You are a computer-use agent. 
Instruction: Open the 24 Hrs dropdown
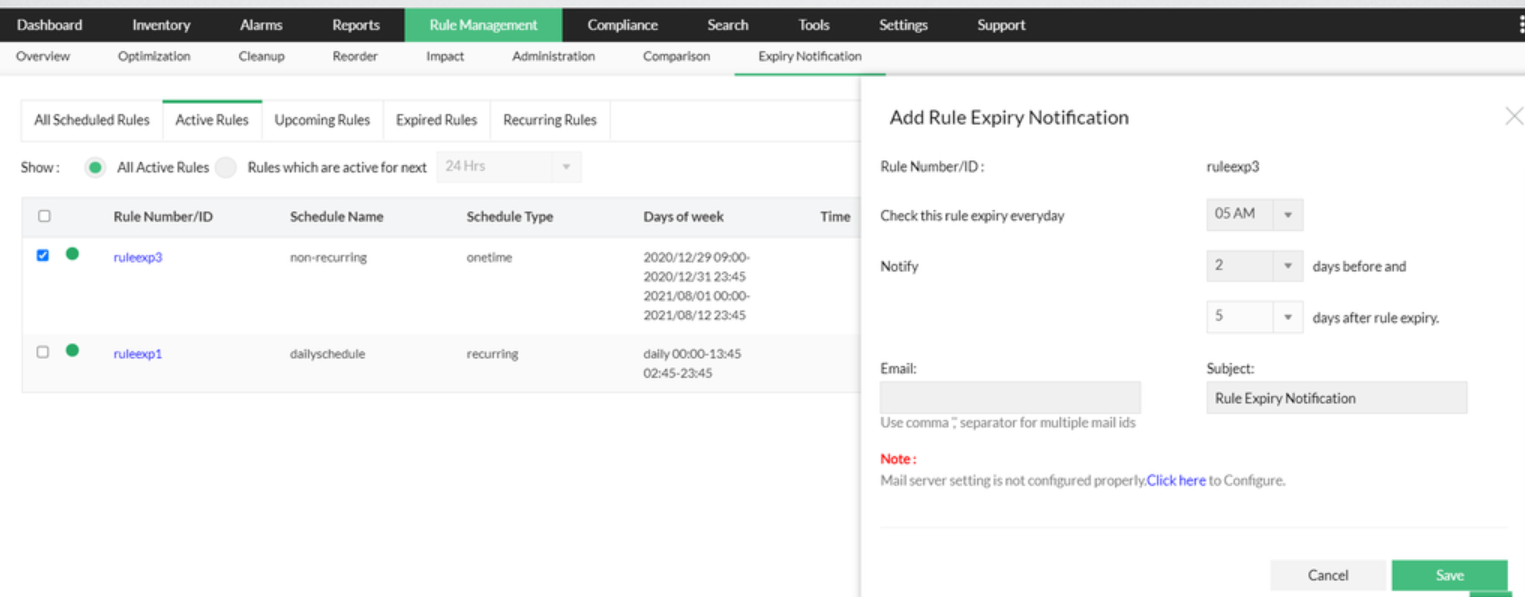508,167
